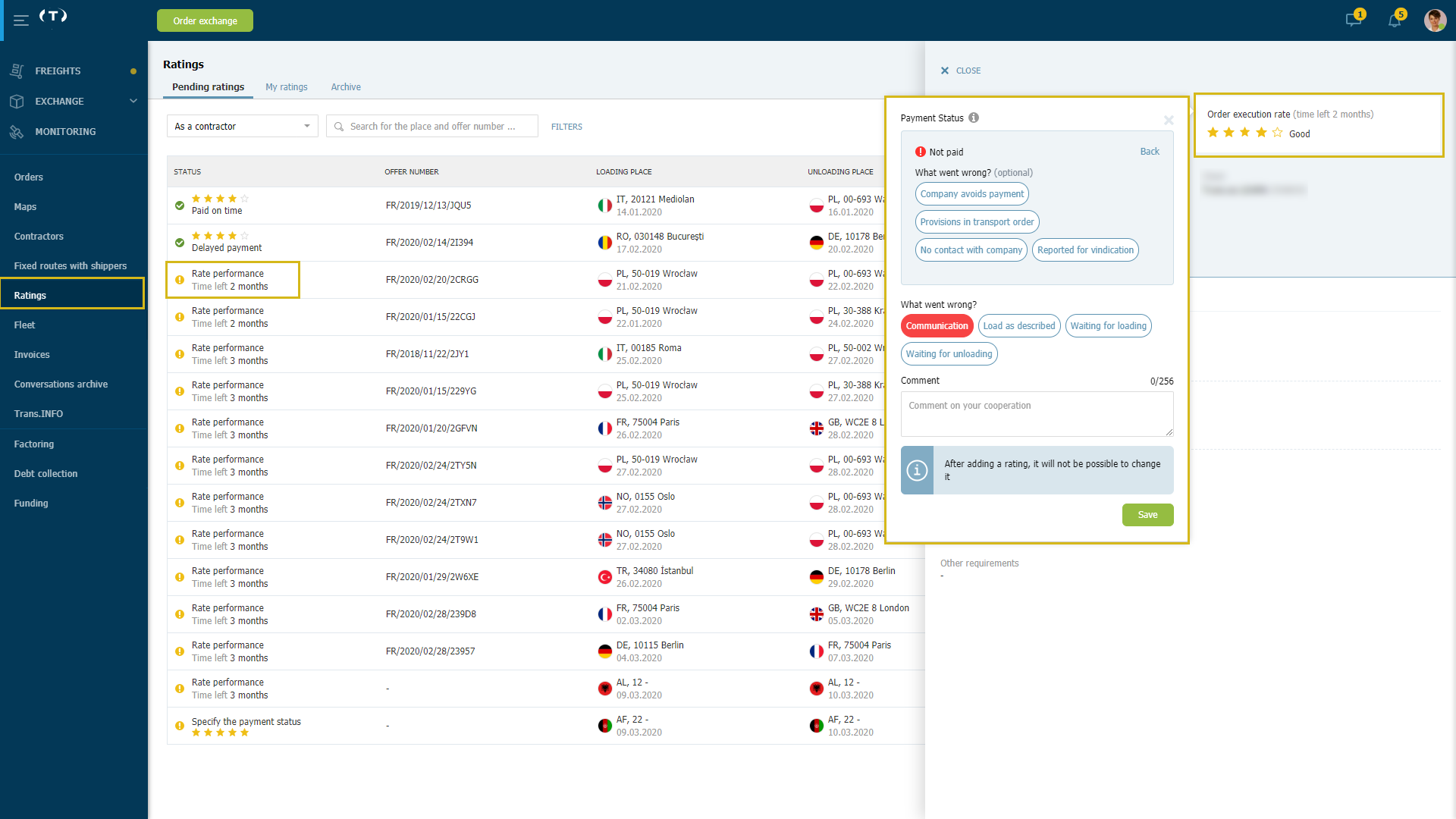
Task: Click Italy flag for Mediolan loading
Action: coord(604,206)
